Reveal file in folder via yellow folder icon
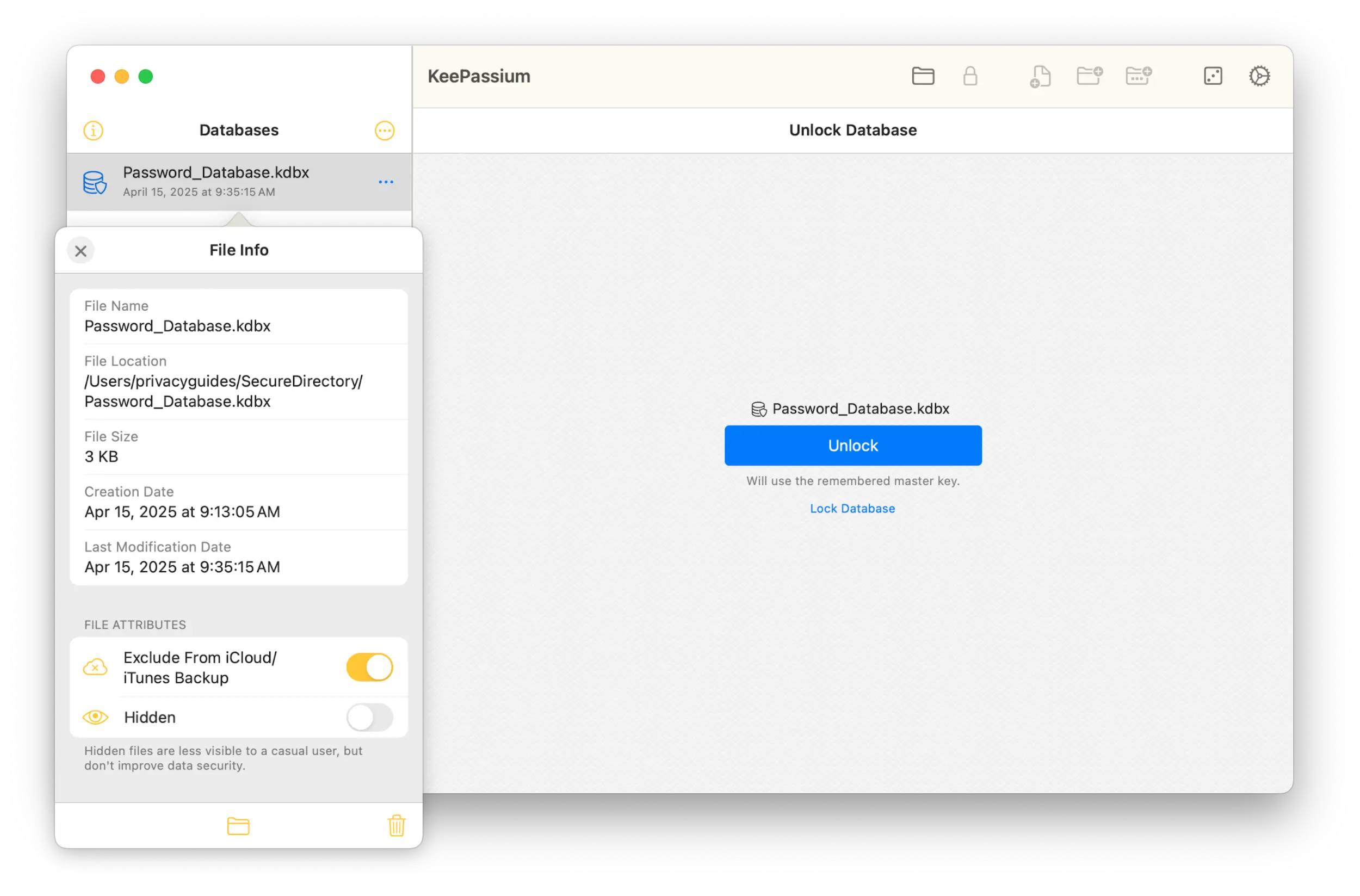The width and height of the screenshot is (1360, 896). pyautogui.click(x=238, y=825)
